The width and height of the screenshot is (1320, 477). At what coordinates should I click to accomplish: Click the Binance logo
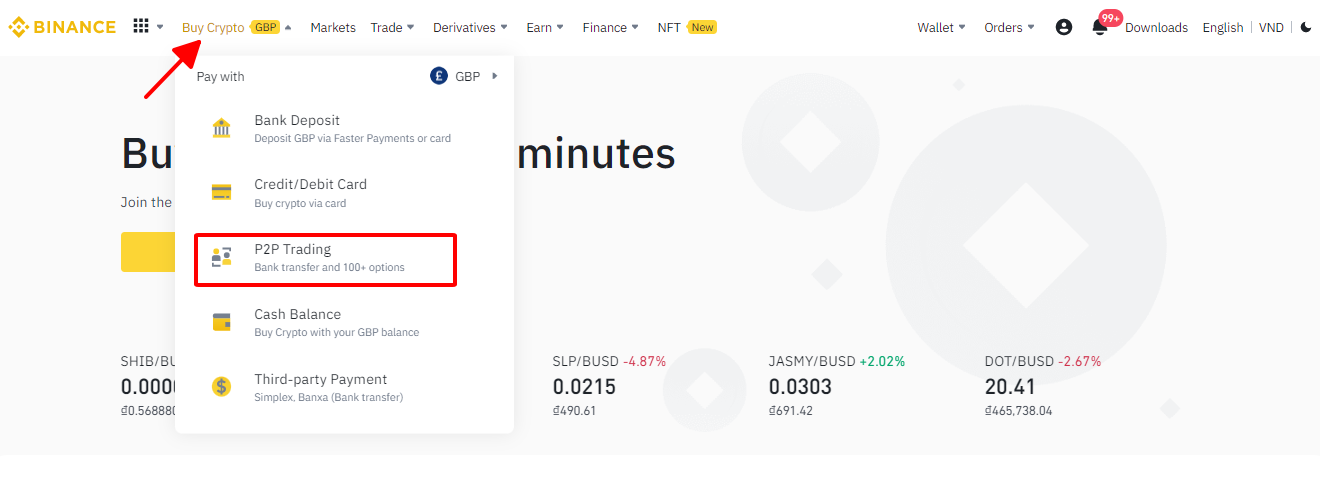click(x=62, y=27)
